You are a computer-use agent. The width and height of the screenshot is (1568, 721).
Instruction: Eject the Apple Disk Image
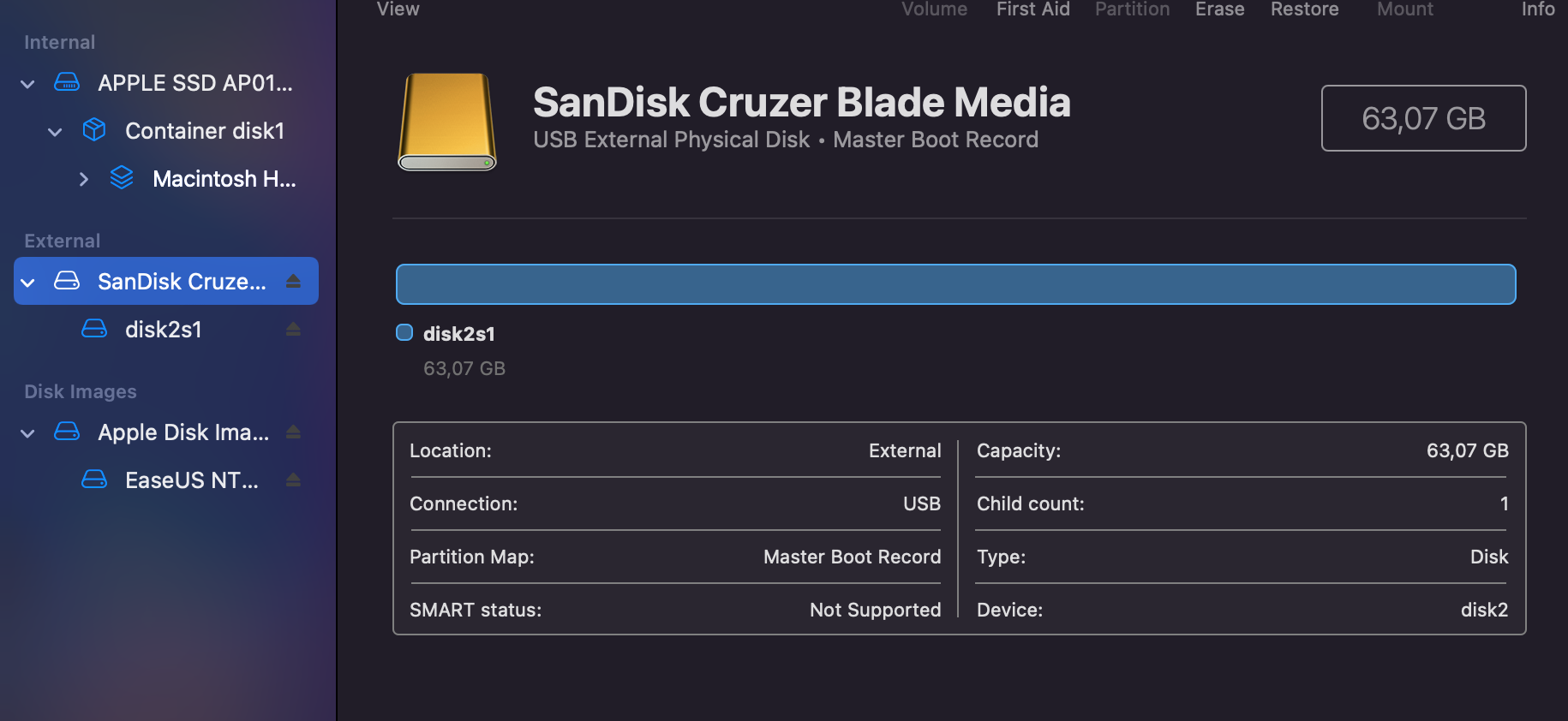click(293, 432)
